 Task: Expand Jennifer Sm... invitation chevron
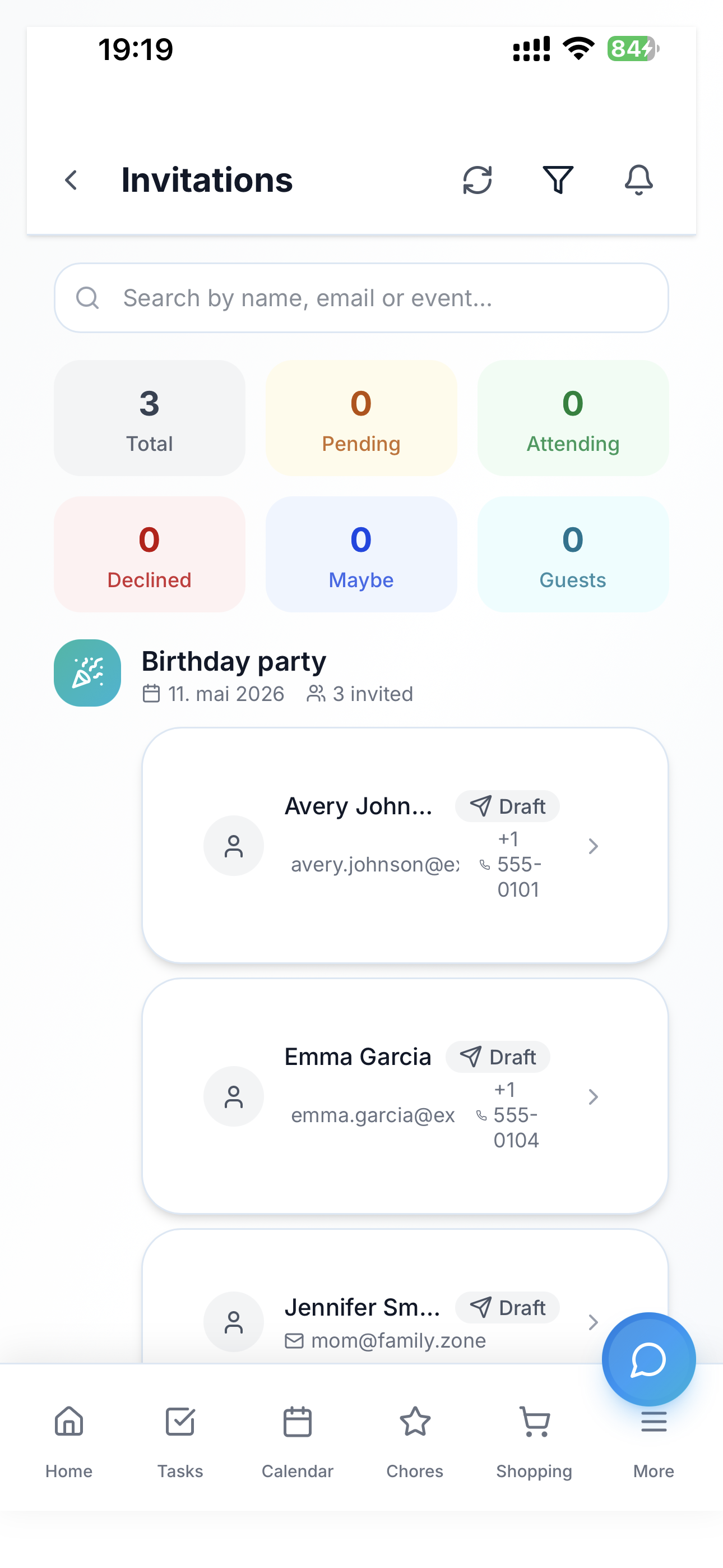click(x=593, y=1322)
